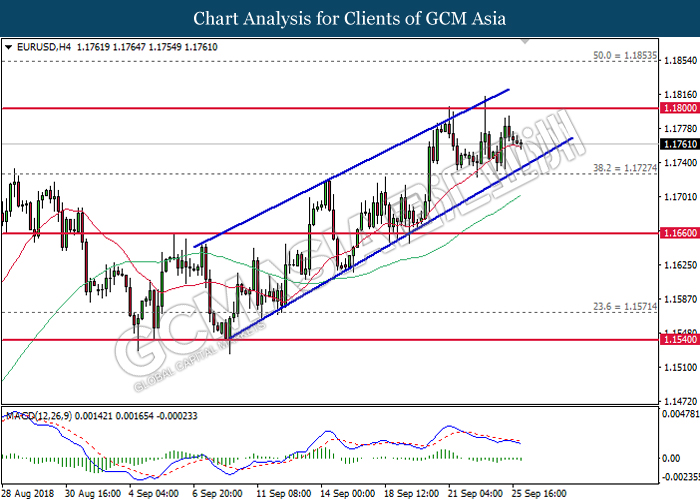This screenshot has width=700, height=500.
Task: Click the 28 Aug 2018 date label
Action: coord(25,494)
